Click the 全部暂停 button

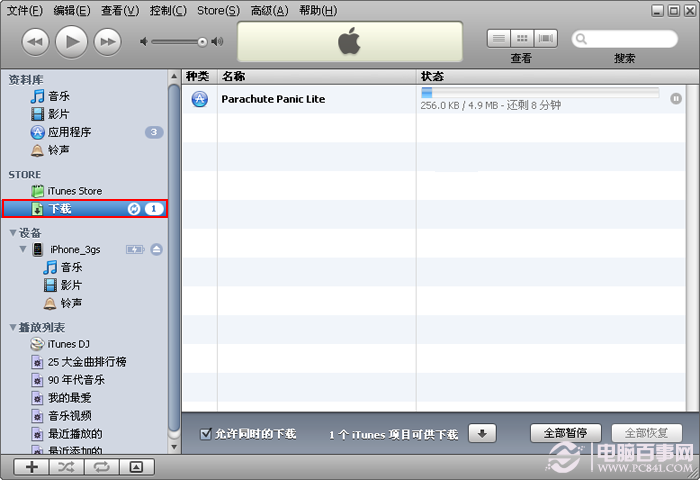tap(565, 433)
